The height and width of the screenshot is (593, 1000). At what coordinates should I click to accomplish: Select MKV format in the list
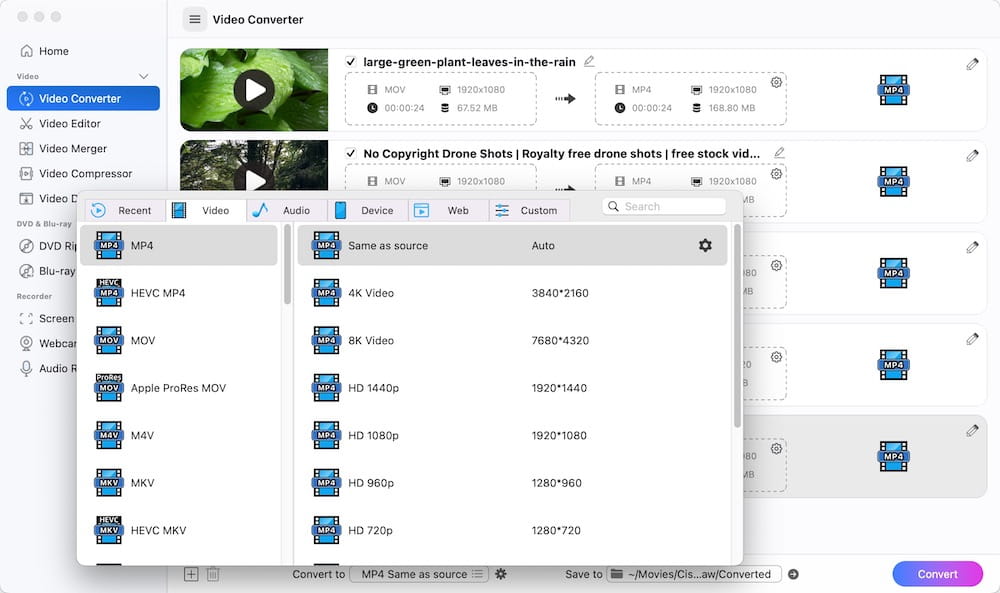tap(179, 483)
